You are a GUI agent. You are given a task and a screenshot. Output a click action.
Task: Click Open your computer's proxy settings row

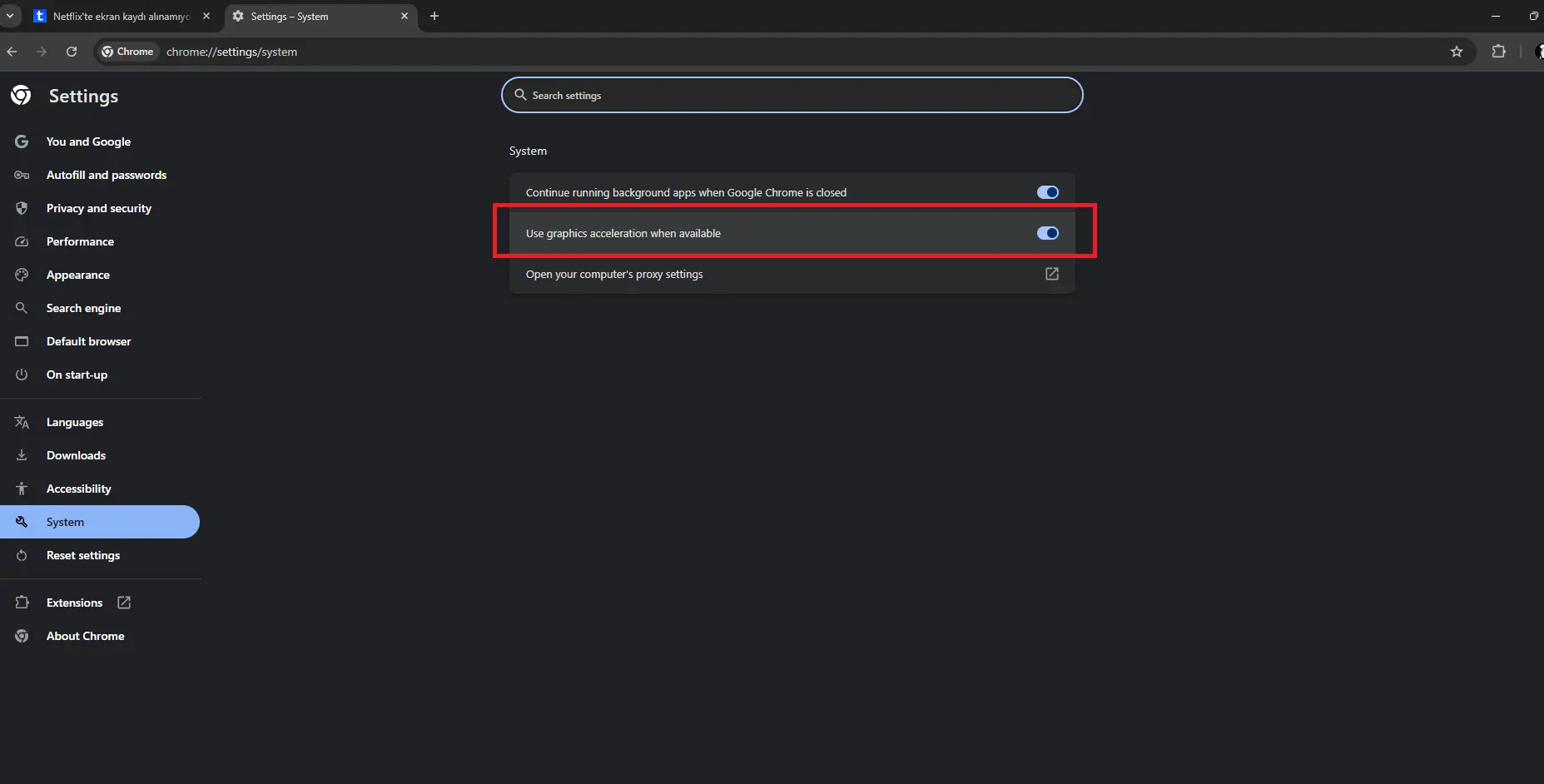(792, 274)
